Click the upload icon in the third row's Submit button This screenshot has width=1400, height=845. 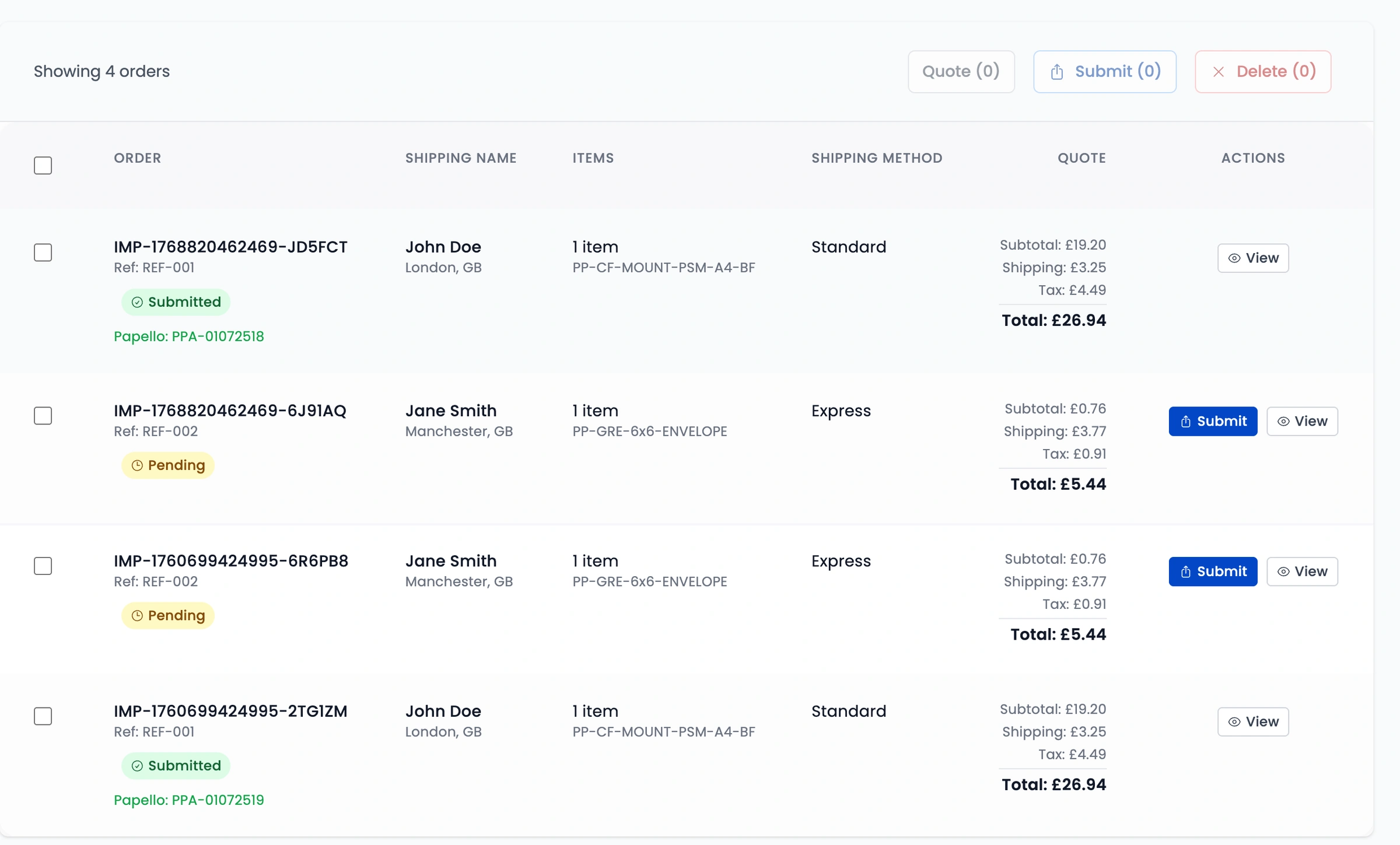click(x=1185, y=571)
